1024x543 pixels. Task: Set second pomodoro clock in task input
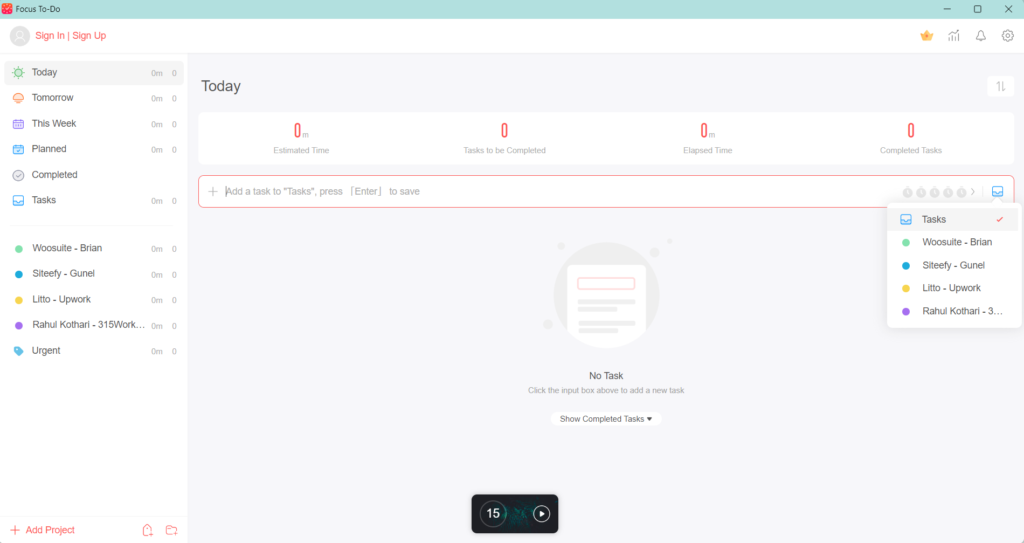921,192
